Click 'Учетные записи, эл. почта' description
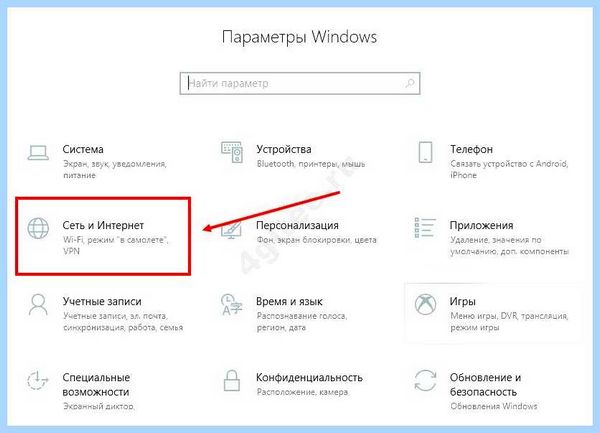The width and height of the screenshot is (600, 433). [x=123, y=322]
